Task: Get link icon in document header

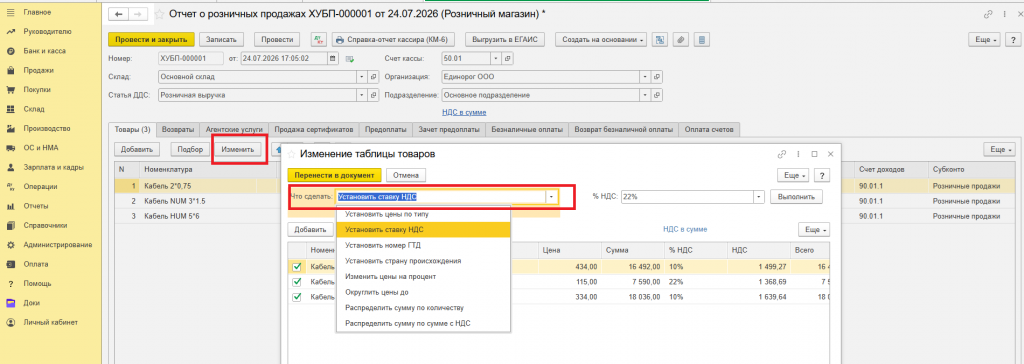Action: coord(987,14)
